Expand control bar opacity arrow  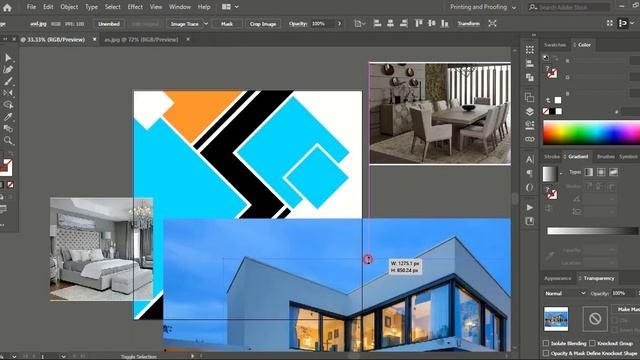click(x=340, y=24)
